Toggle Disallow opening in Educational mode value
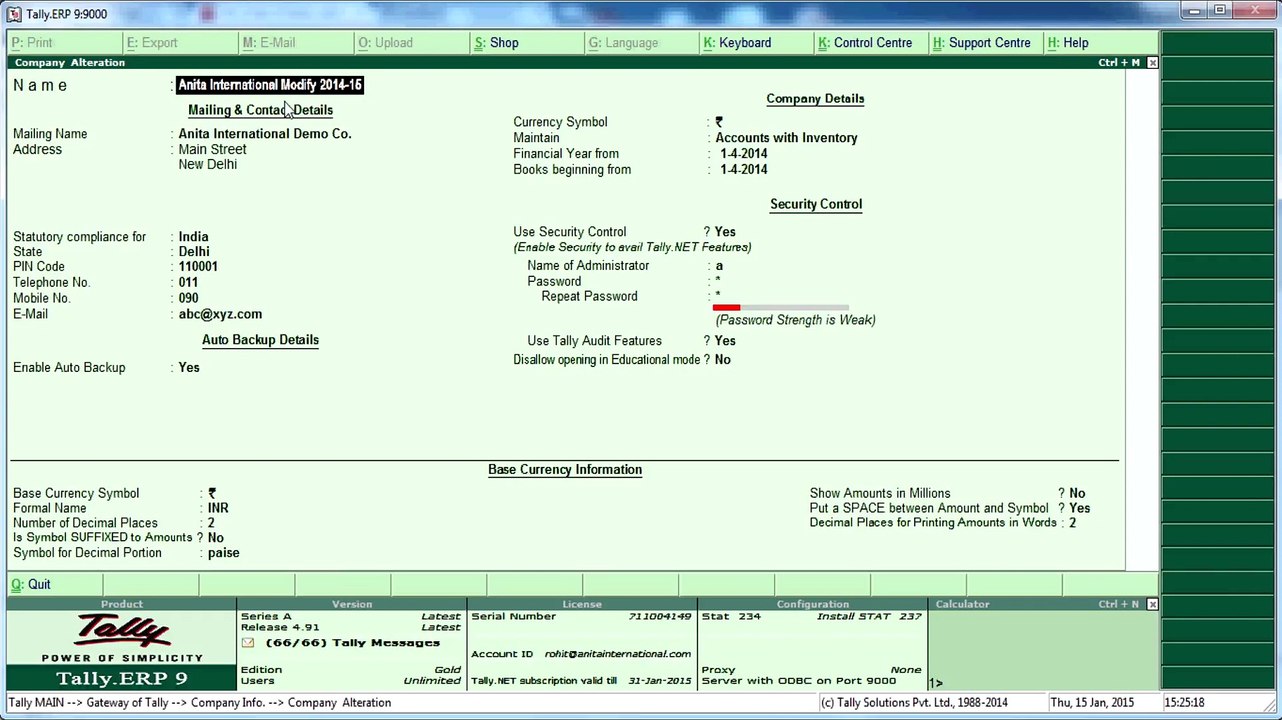Screen dimensions: 1282x720 [x=723, y=360]
